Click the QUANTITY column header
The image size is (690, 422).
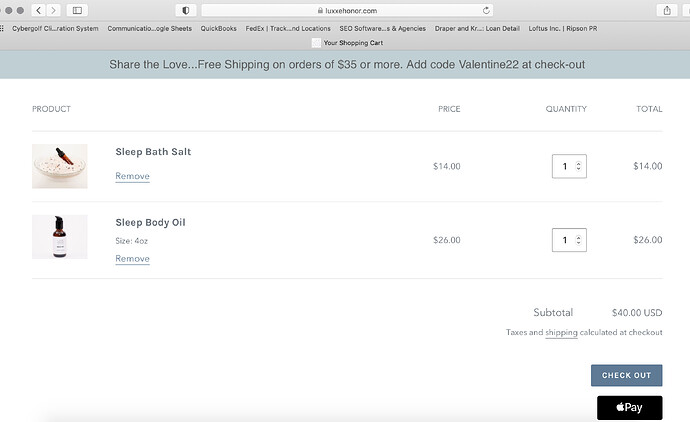566,109
